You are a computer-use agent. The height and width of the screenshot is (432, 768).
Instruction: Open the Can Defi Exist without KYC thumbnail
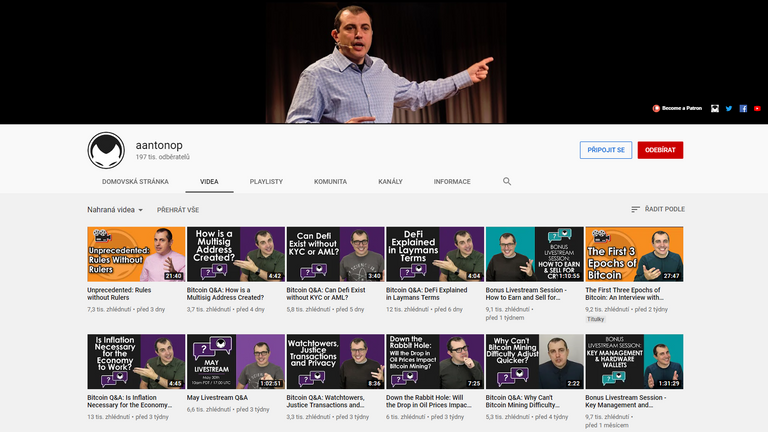tap(336, 254)
